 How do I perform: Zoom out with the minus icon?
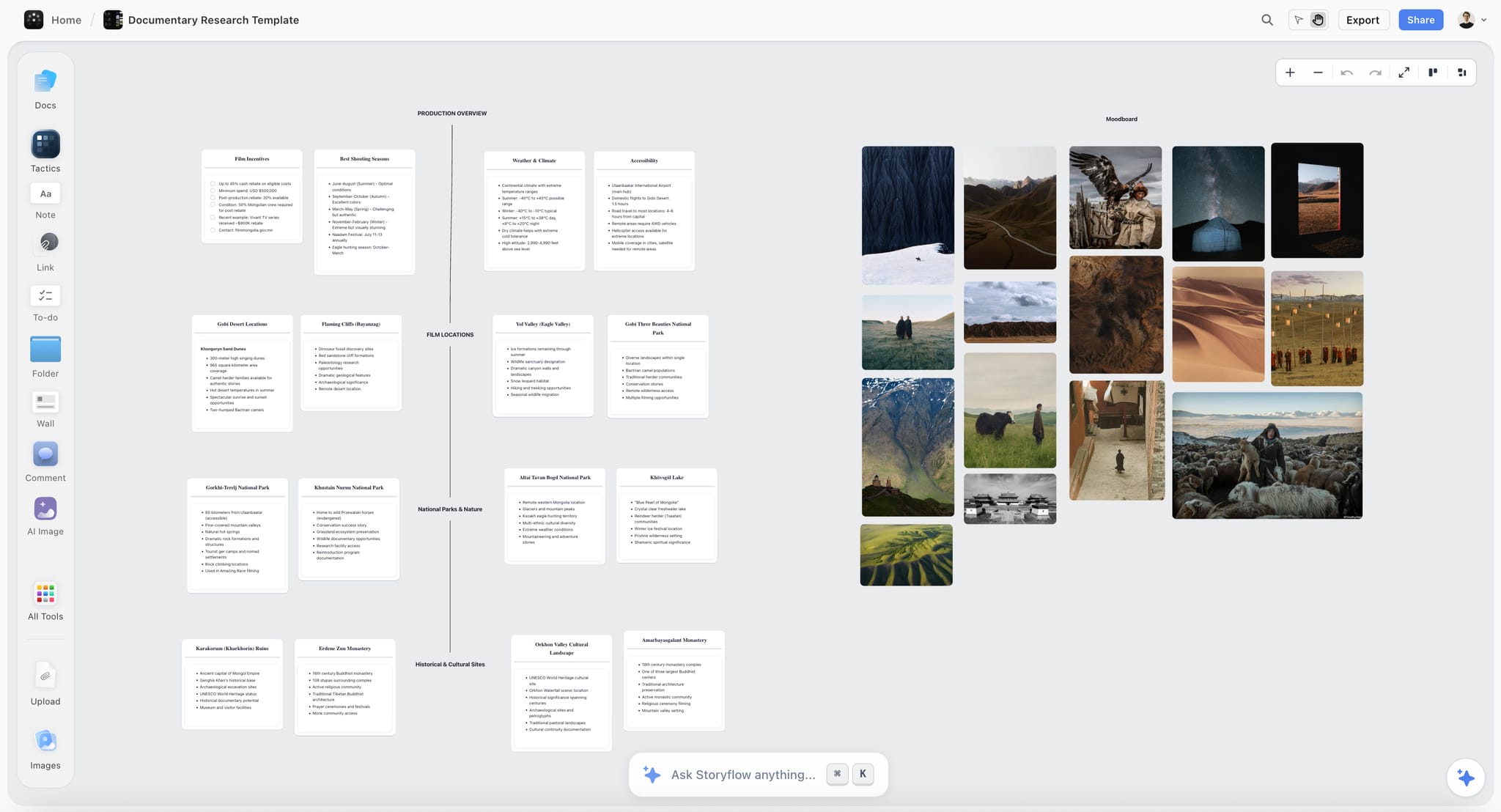point(1318,73)
